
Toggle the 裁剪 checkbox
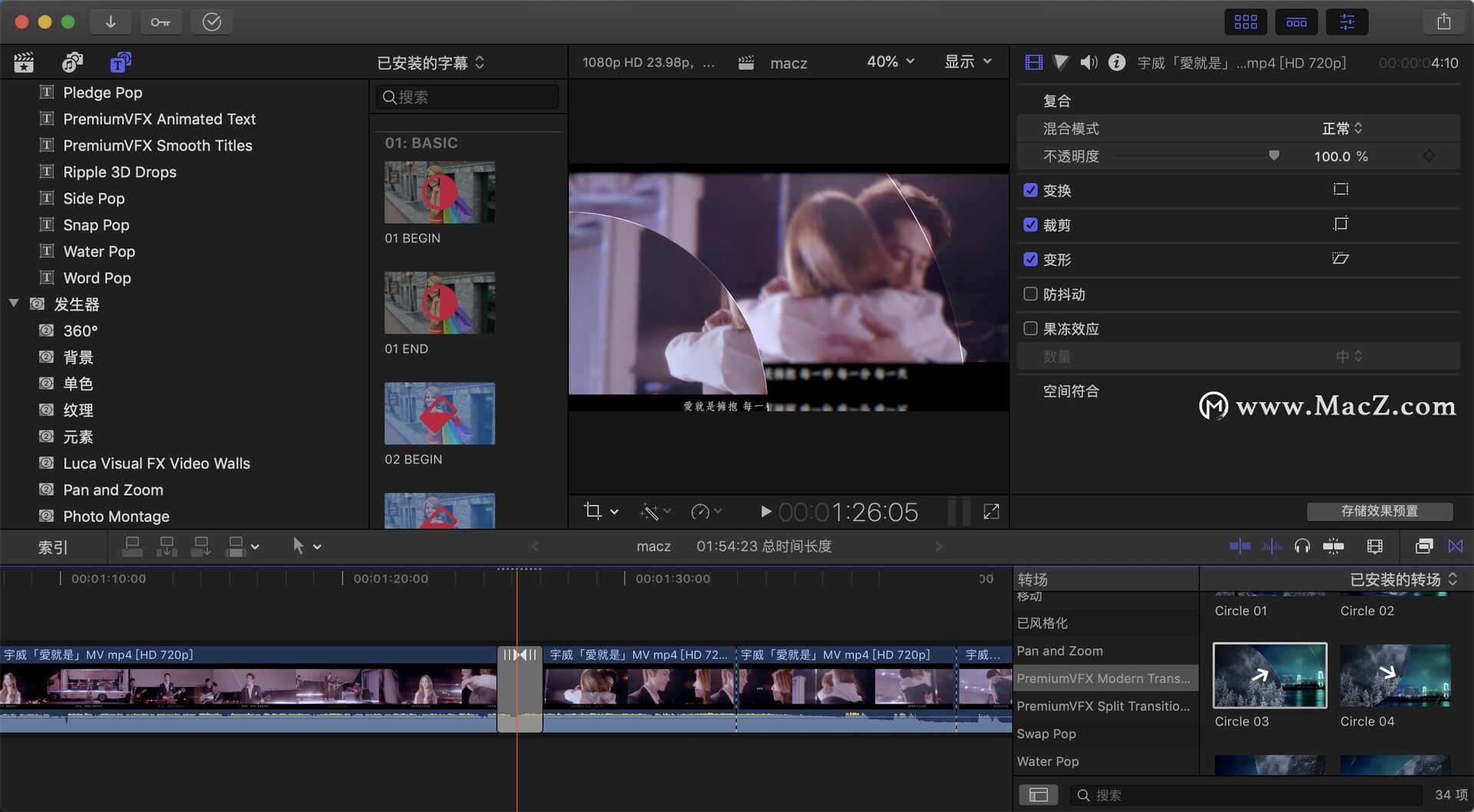[x=1030, y=225]
